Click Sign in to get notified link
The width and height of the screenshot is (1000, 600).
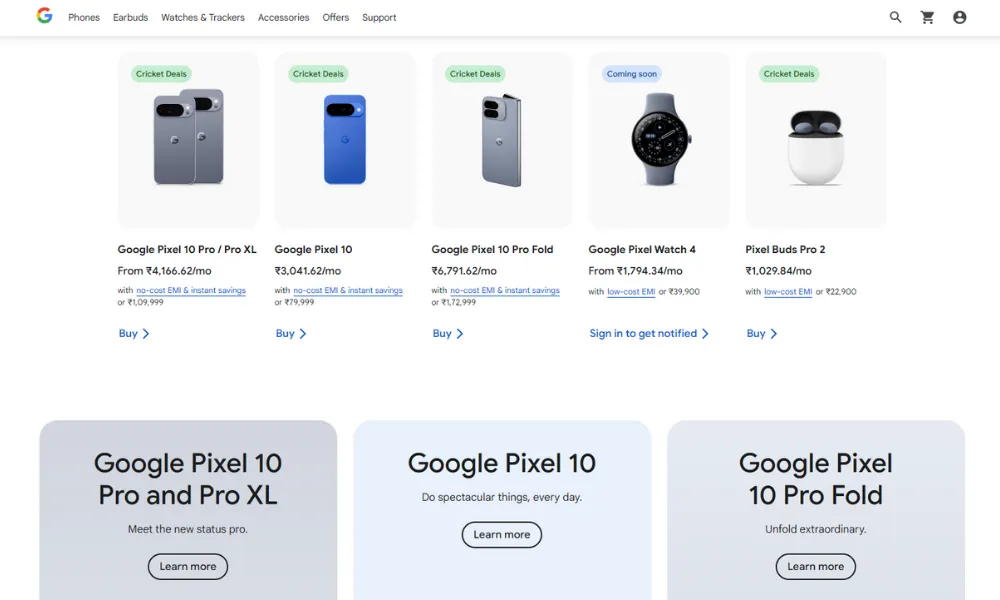coord(649,334)
